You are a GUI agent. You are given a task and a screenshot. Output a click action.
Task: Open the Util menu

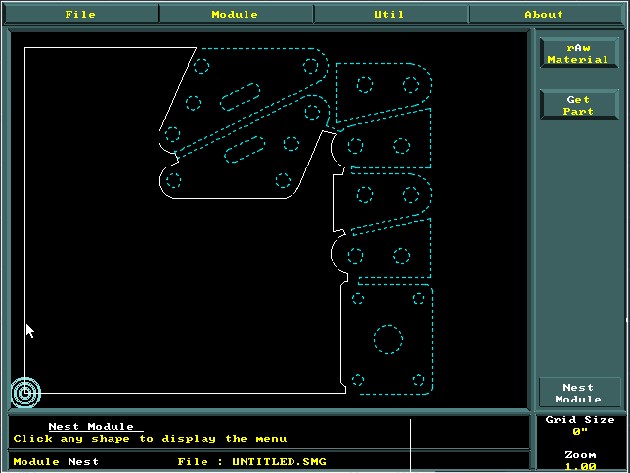click(389, 14)
